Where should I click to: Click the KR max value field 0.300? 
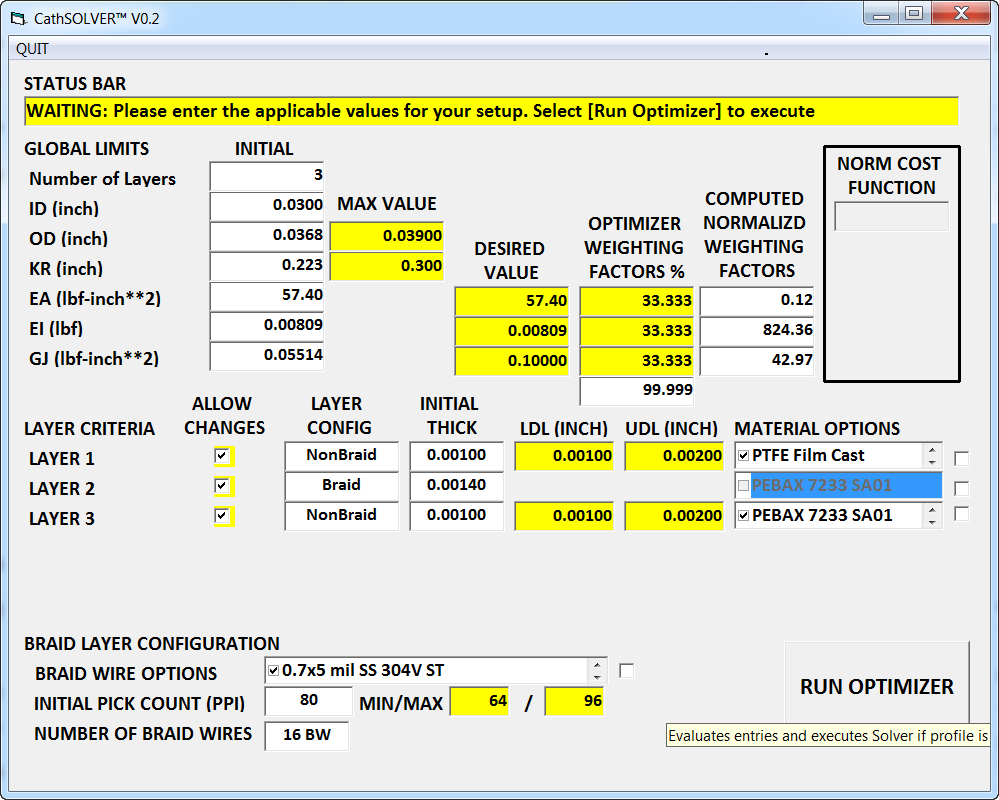click(387, 266)
